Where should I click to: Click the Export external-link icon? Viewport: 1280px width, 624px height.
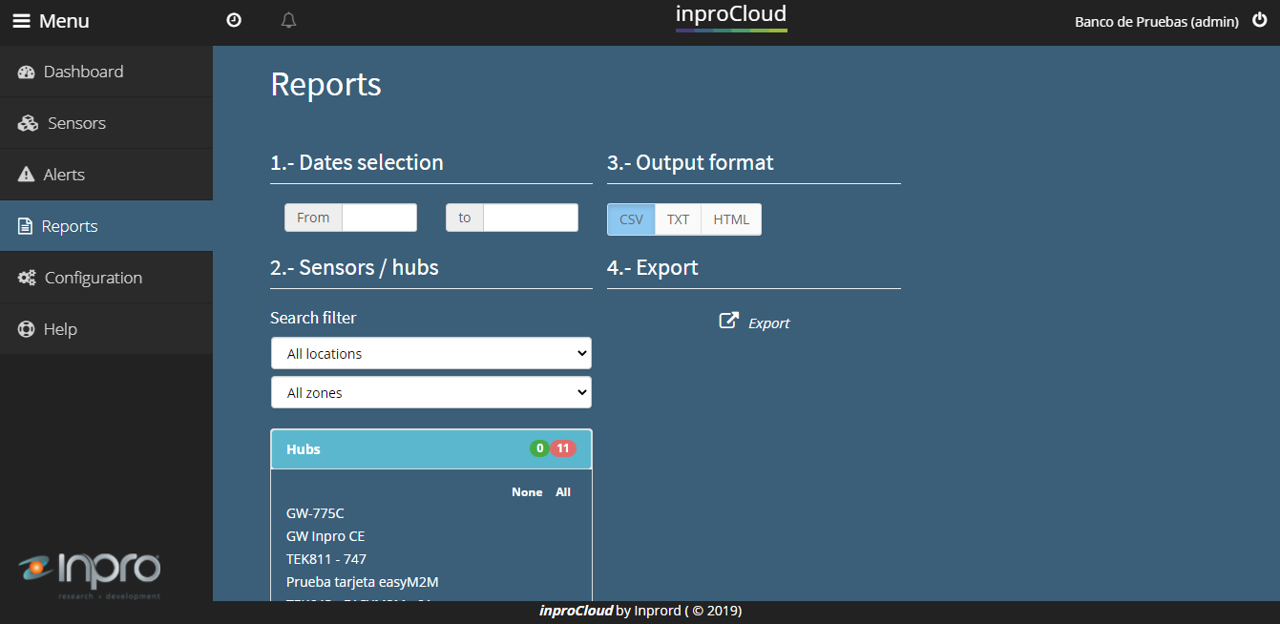point(729,321)
